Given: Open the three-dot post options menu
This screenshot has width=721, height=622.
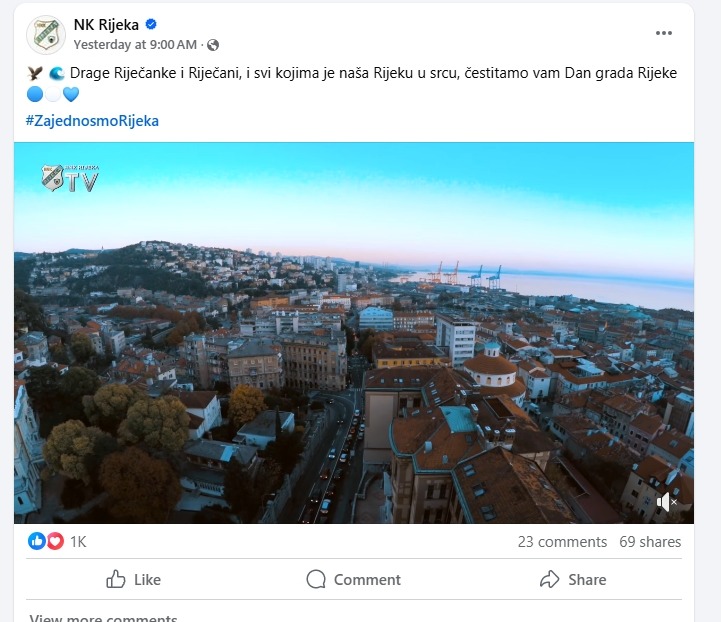Looking at the screenshot, I should tap(664, 33).
